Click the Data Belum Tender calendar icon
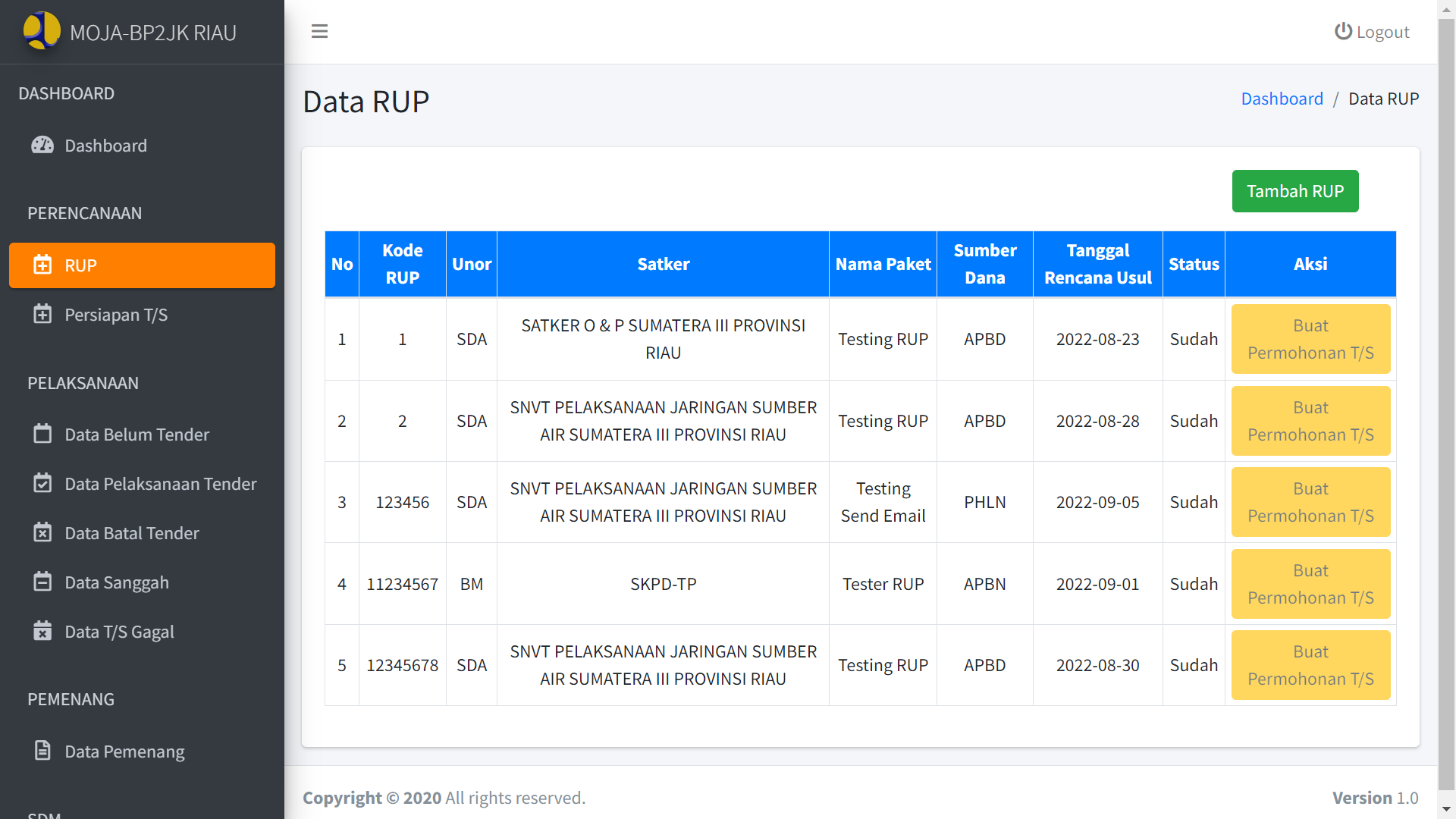Screen dimensions: 1456x819 (42, 434)
